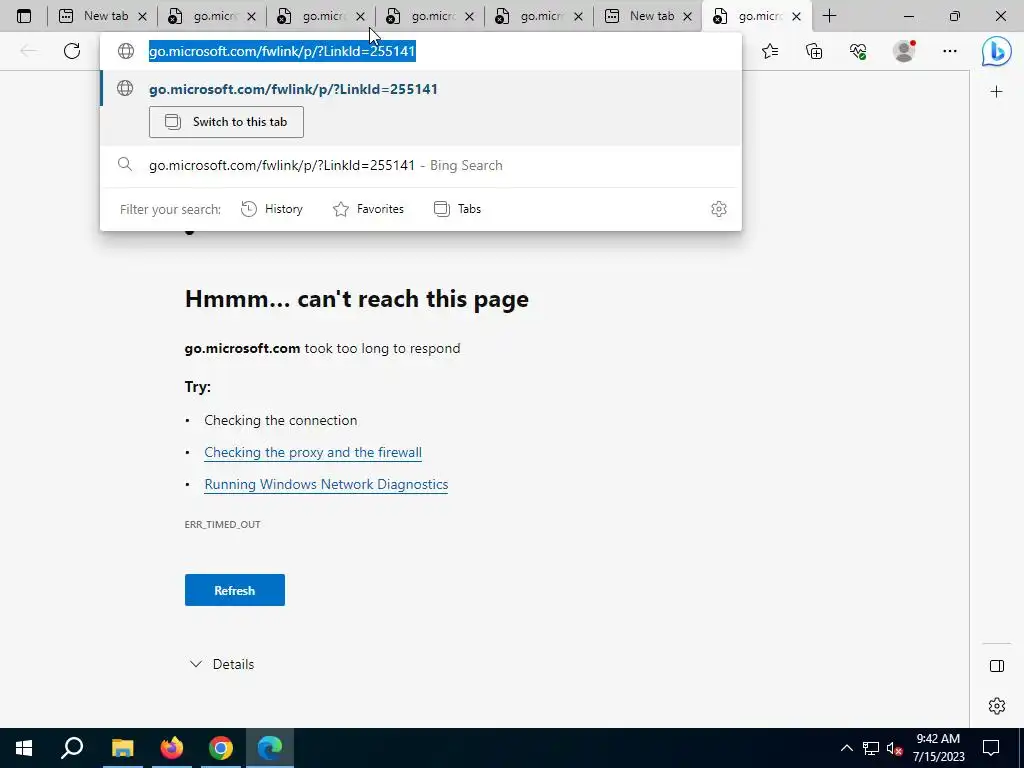Viewport: 1024px width, 768px height.
Task: Click the address bar URL field
Action: tap(421, 51)
